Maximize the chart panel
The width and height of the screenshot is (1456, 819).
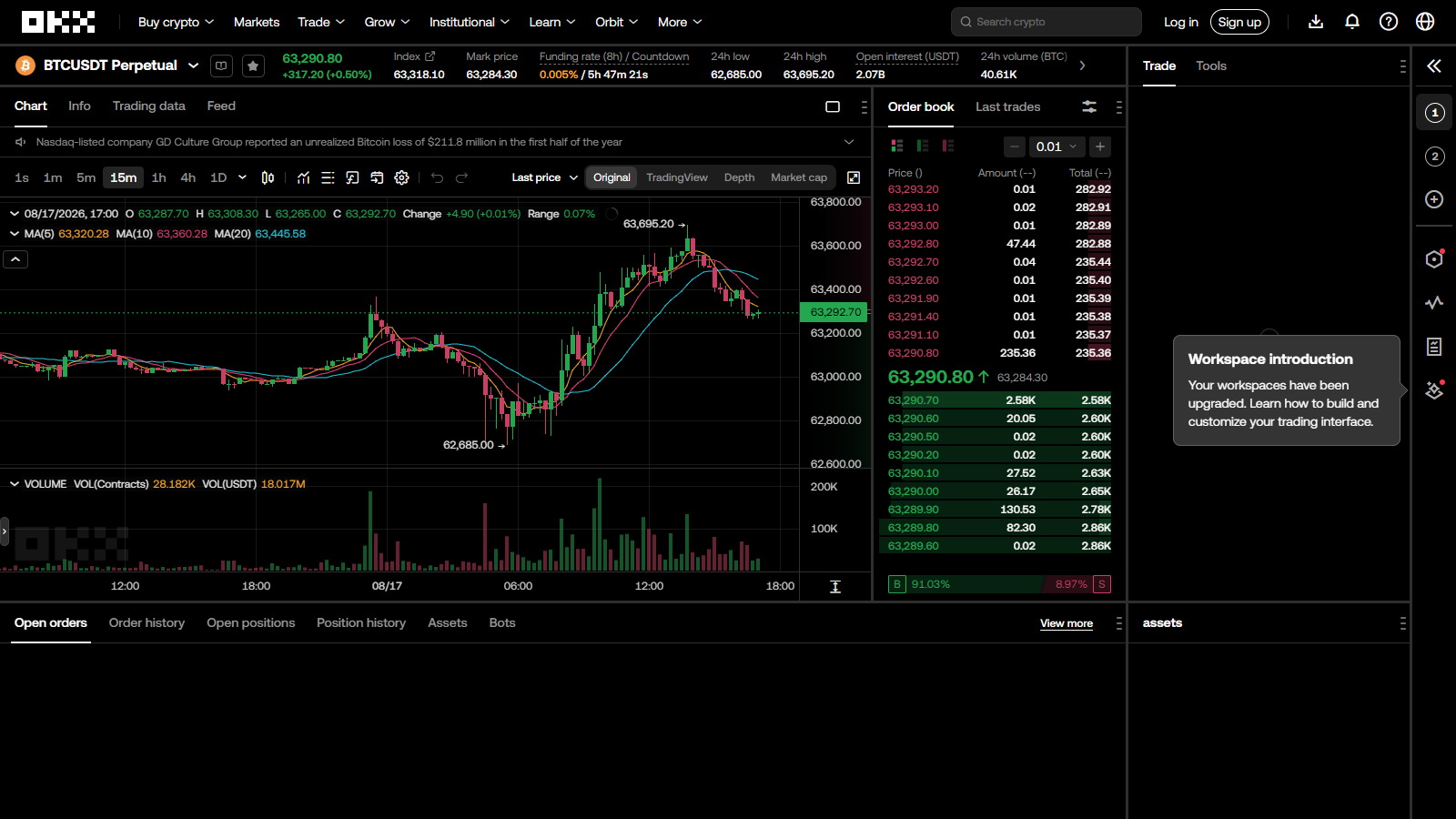pyautogui.click(x=833, y=106)
